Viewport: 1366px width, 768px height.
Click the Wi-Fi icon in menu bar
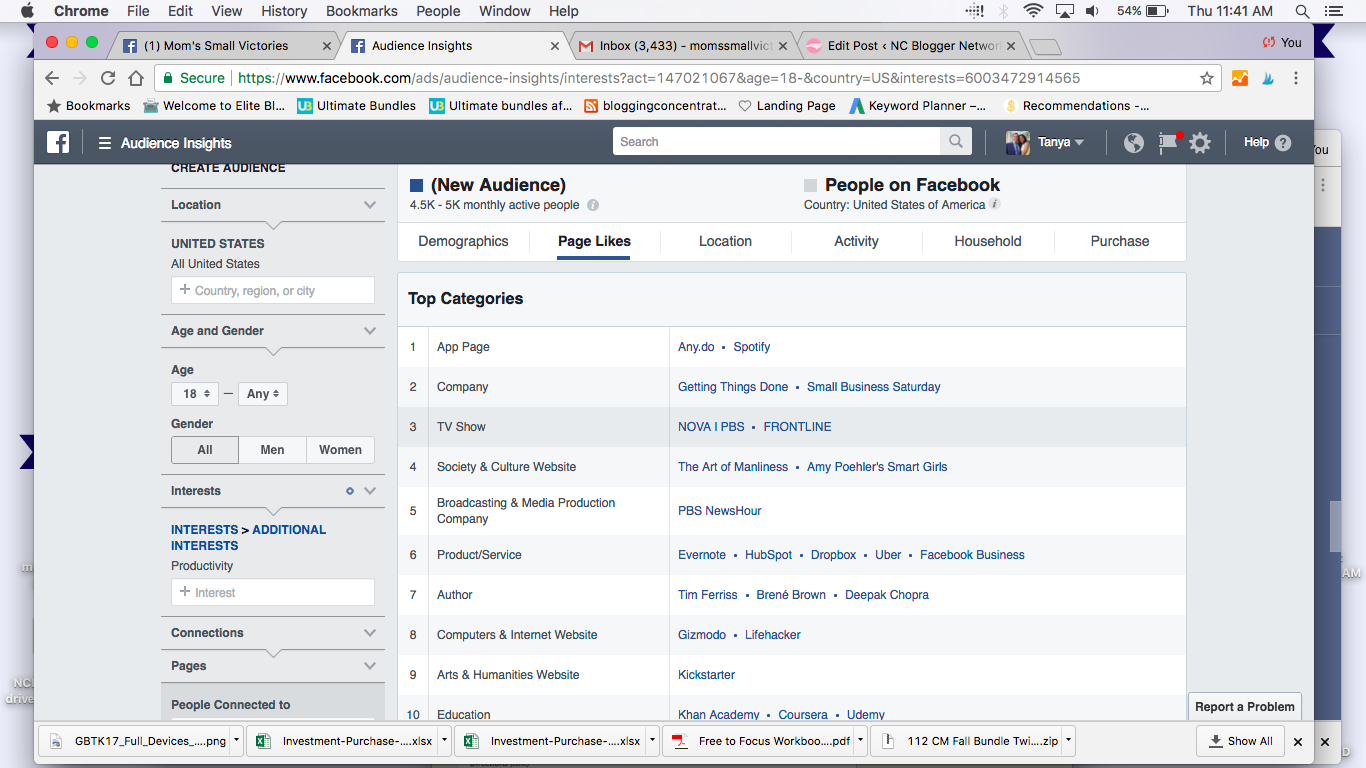coord(1032,11)
